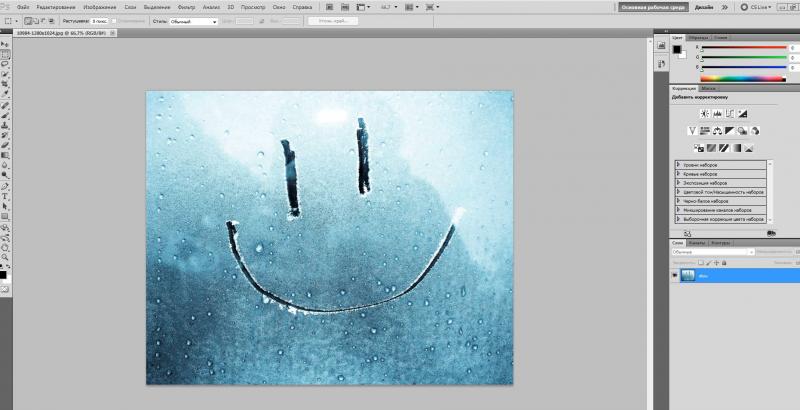Launch Bridge from the application bar
Image resolution: width=800 pixels, height=410 pixels.
(329, 7)
